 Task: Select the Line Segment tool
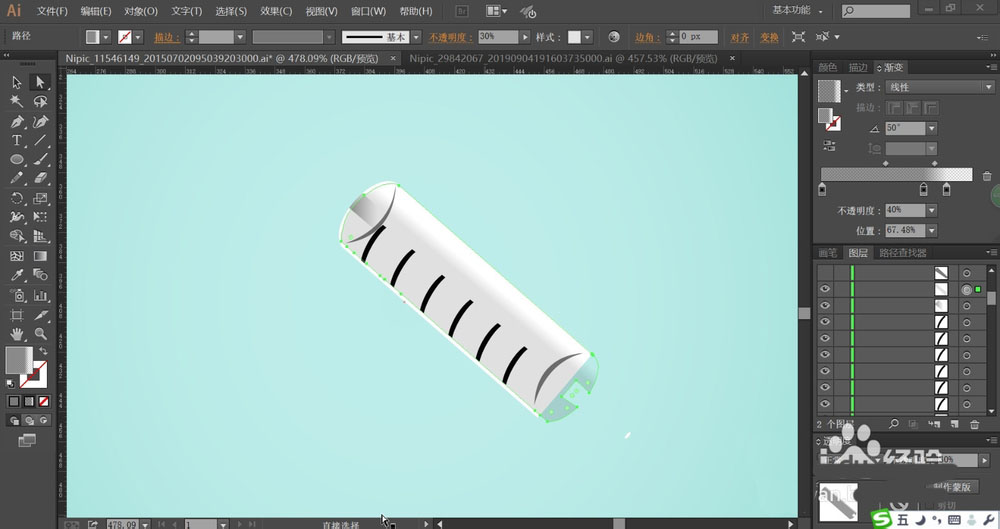pyautogui.click(x=40, y=140)
